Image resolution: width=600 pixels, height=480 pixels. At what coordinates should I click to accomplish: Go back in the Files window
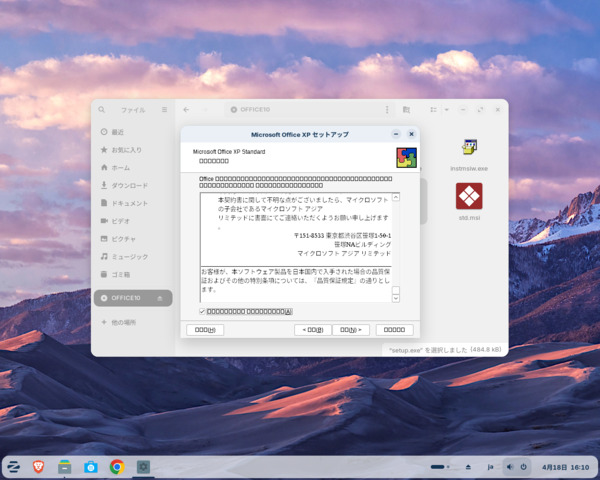(186, 110)
